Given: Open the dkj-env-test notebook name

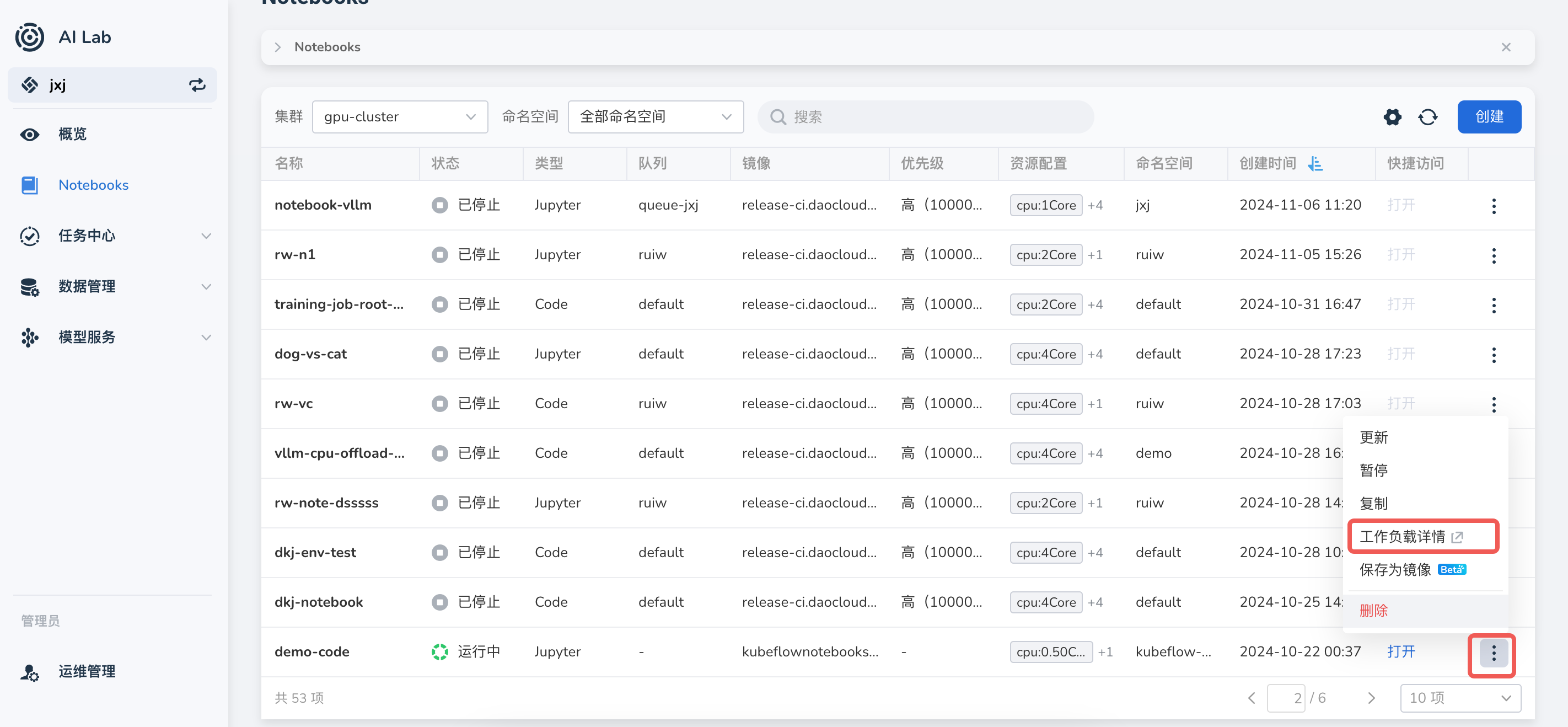Looking at the screenshot, I should tap(315, 553).
